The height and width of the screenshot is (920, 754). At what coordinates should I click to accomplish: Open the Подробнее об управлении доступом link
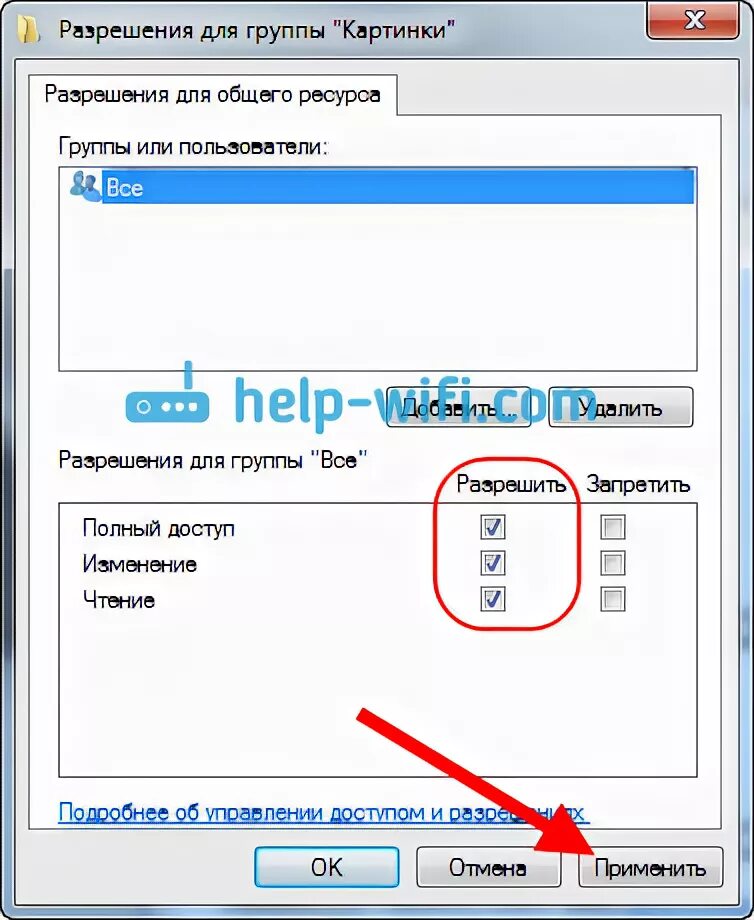coord(322,813)
